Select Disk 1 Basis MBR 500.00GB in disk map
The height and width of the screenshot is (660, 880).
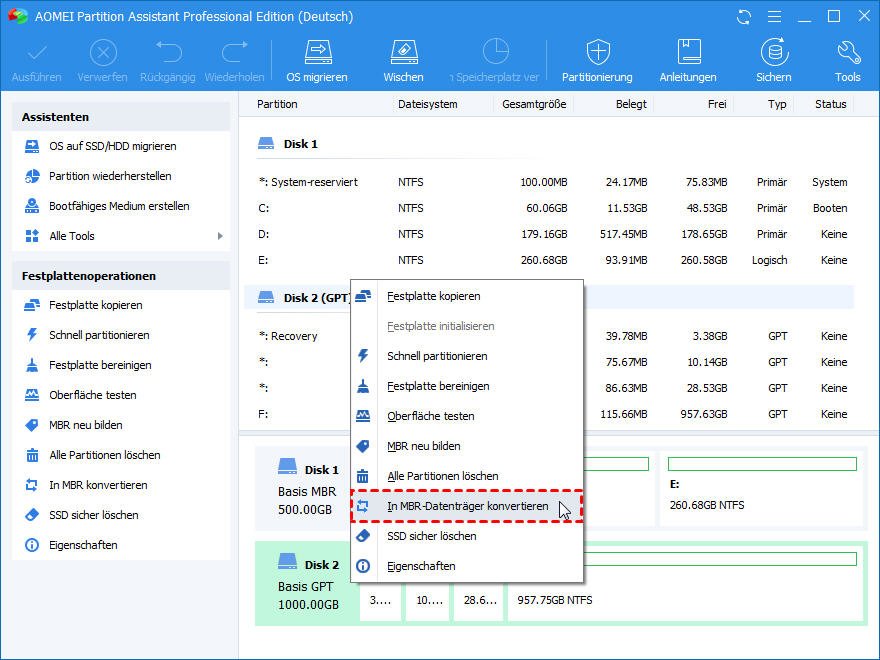click(x=308, y=489)
